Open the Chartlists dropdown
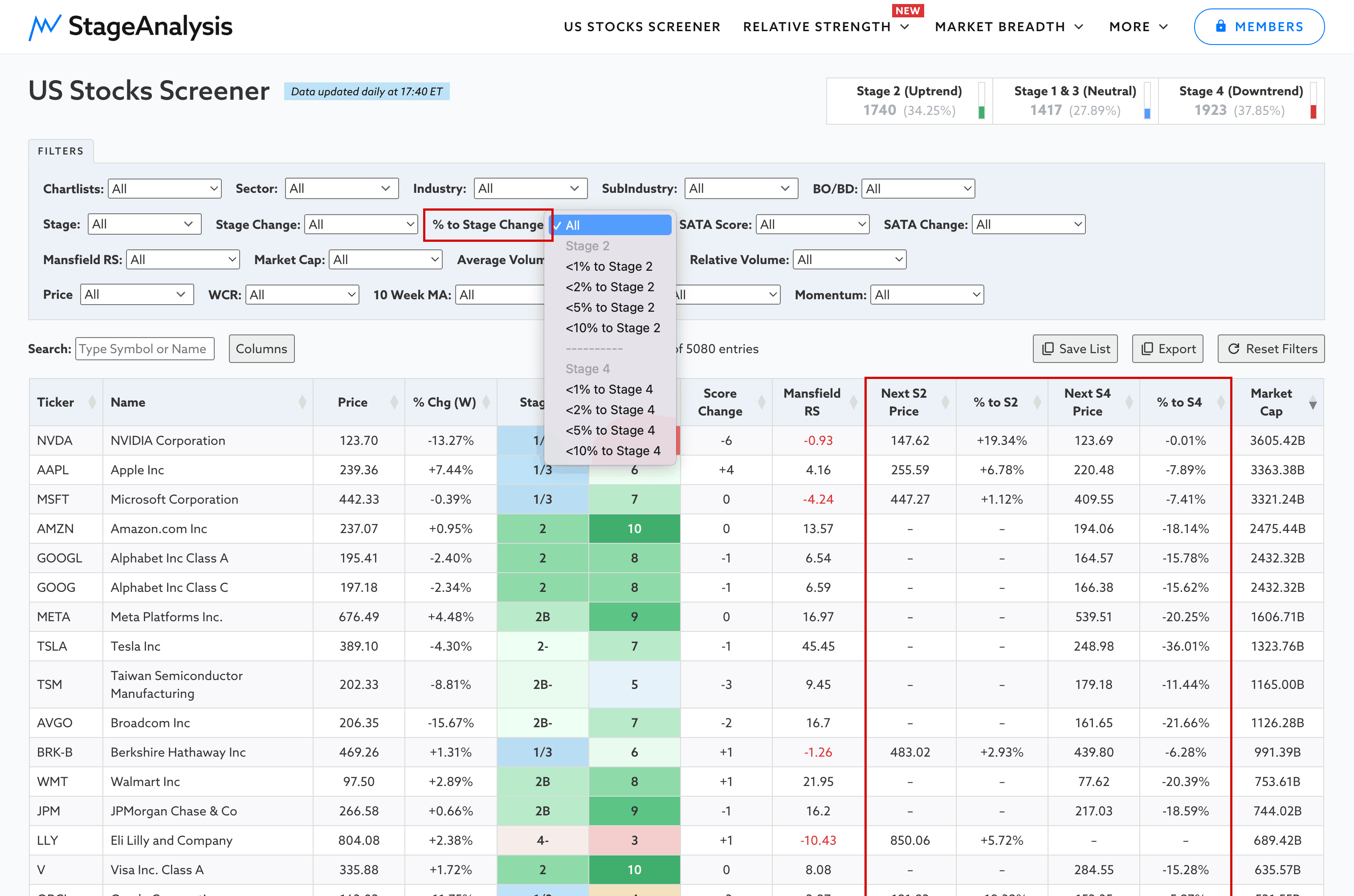 click(165, 188)
